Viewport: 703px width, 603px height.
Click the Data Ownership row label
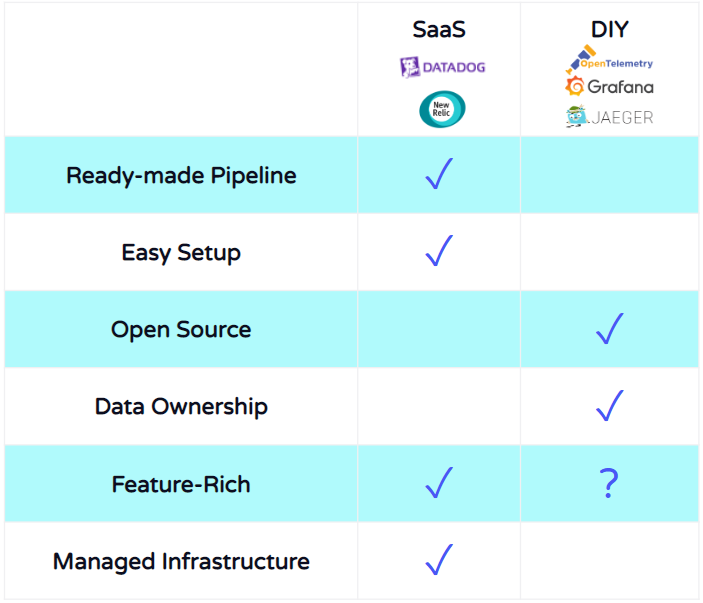pos(181,407)
